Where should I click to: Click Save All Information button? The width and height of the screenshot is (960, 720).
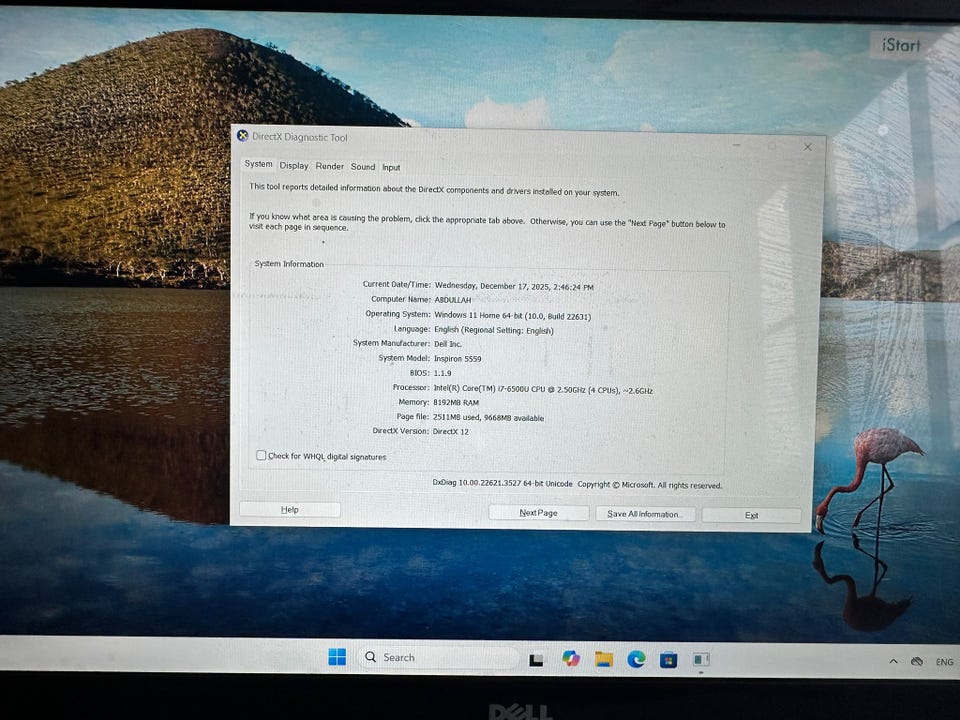(645, 514)
